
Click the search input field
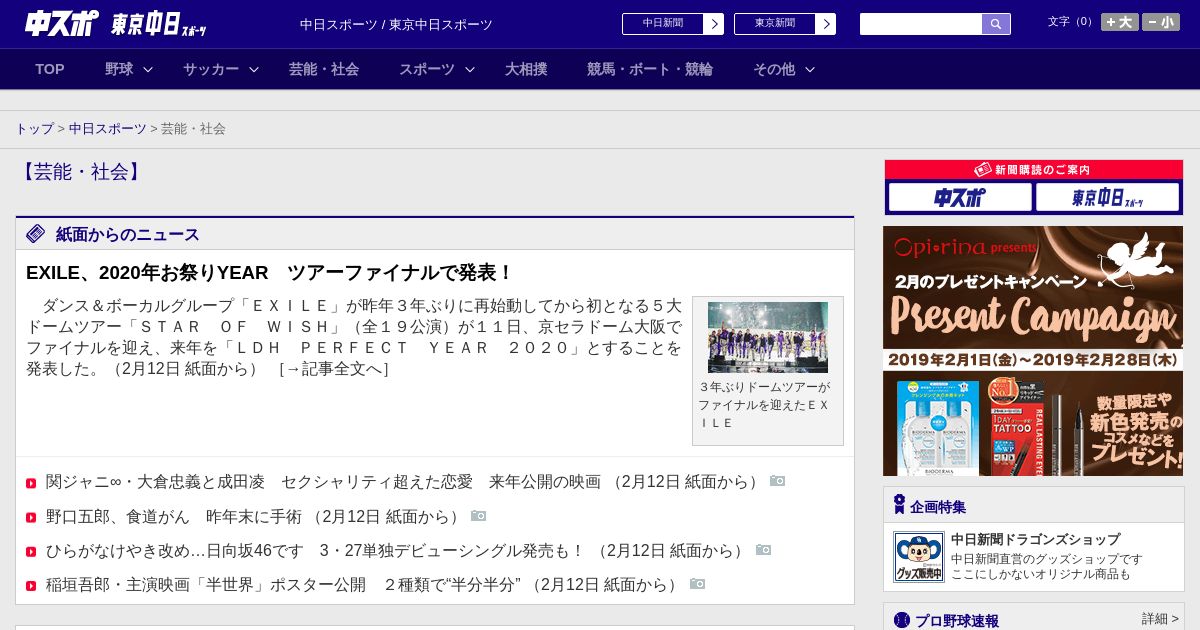point(921,24)
